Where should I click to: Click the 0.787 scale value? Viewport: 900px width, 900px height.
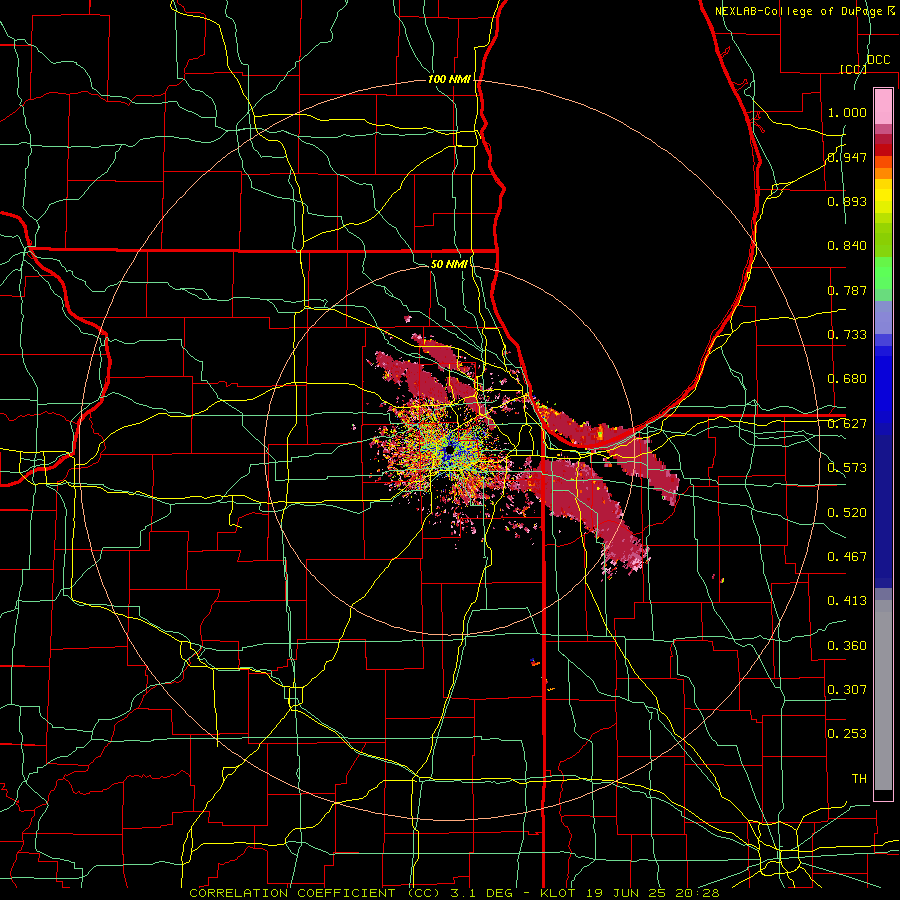(847, 290)
